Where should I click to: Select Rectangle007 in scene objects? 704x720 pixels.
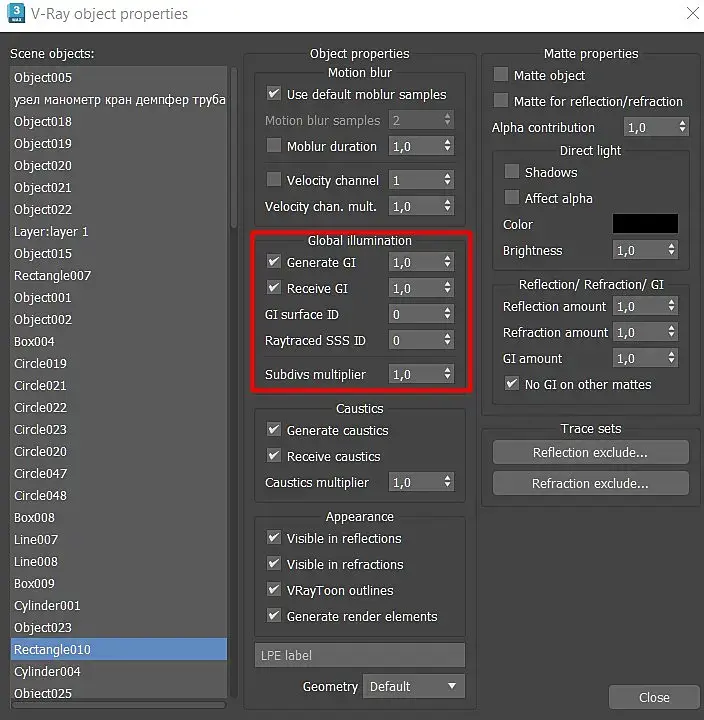click(118, 276)
